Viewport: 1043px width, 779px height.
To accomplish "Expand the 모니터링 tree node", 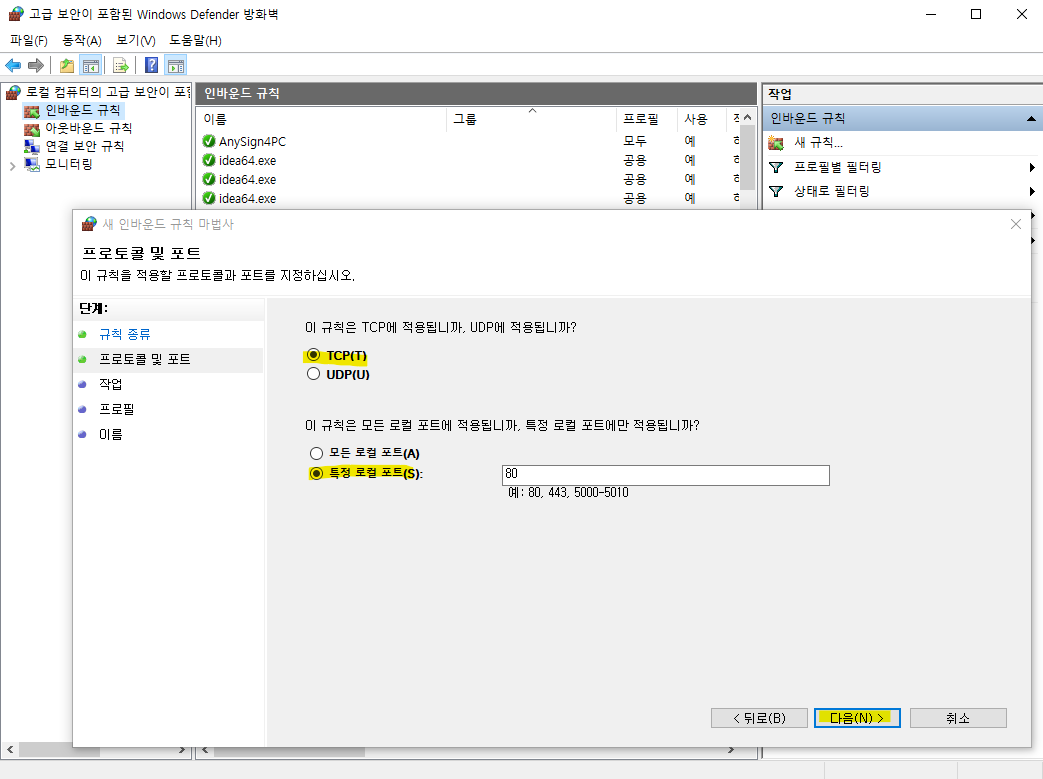I will [12, 166].
